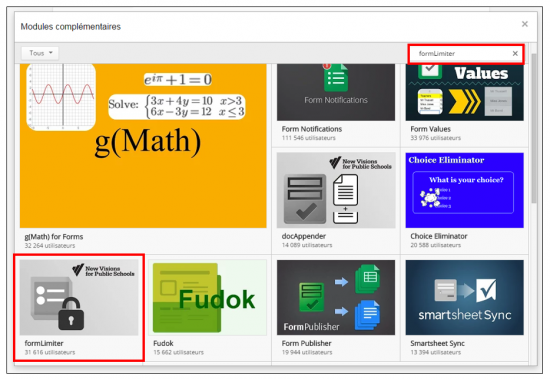Click the '14 089 utilisateurs' count
550x379 pixels.
click(307, 245)
